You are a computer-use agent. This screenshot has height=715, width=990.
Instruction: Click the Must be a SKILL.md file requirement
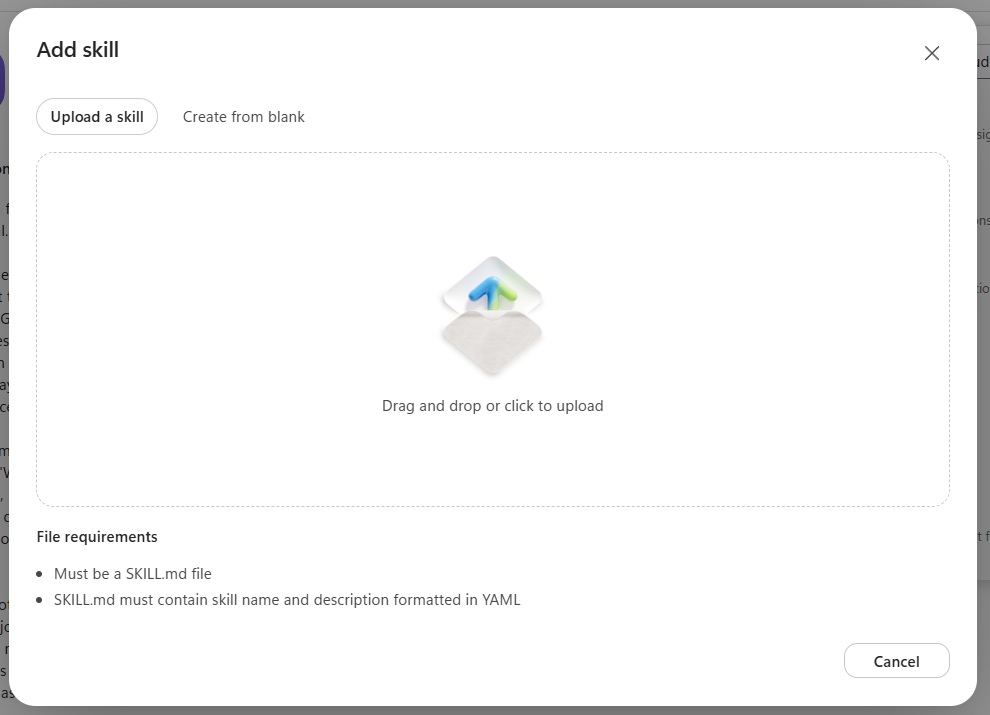pyautogui.click(x=133, y=574)
